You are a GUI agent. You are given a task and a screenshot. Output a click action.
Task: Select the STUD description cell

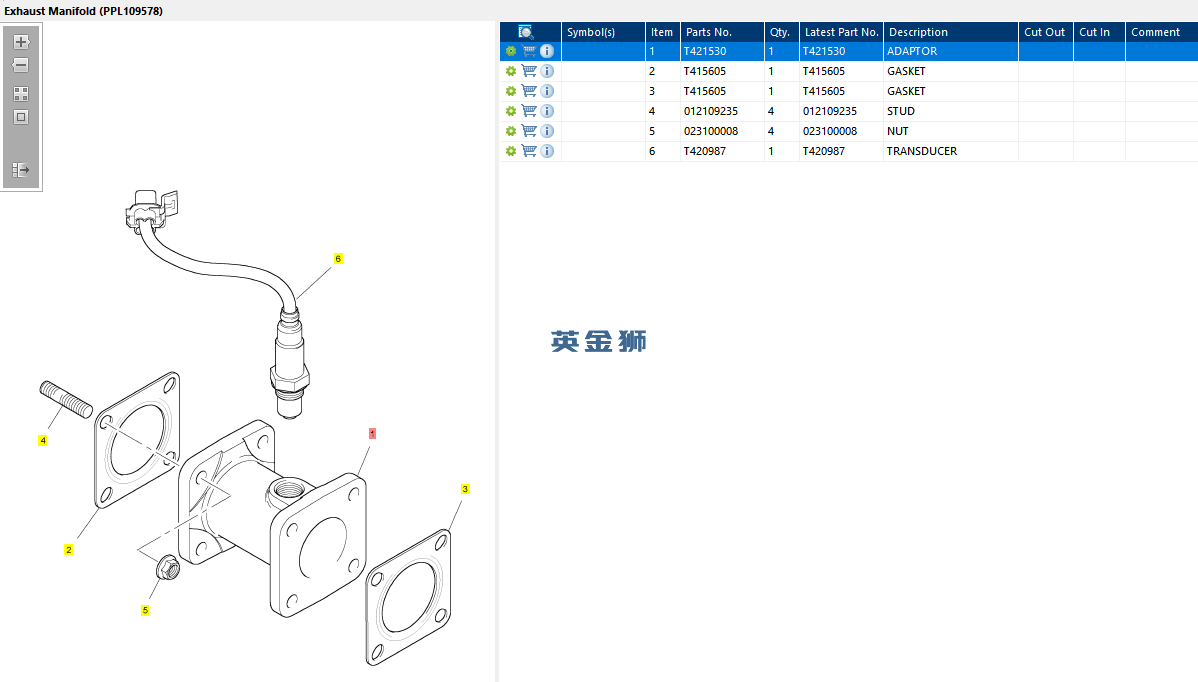point(950,112)
